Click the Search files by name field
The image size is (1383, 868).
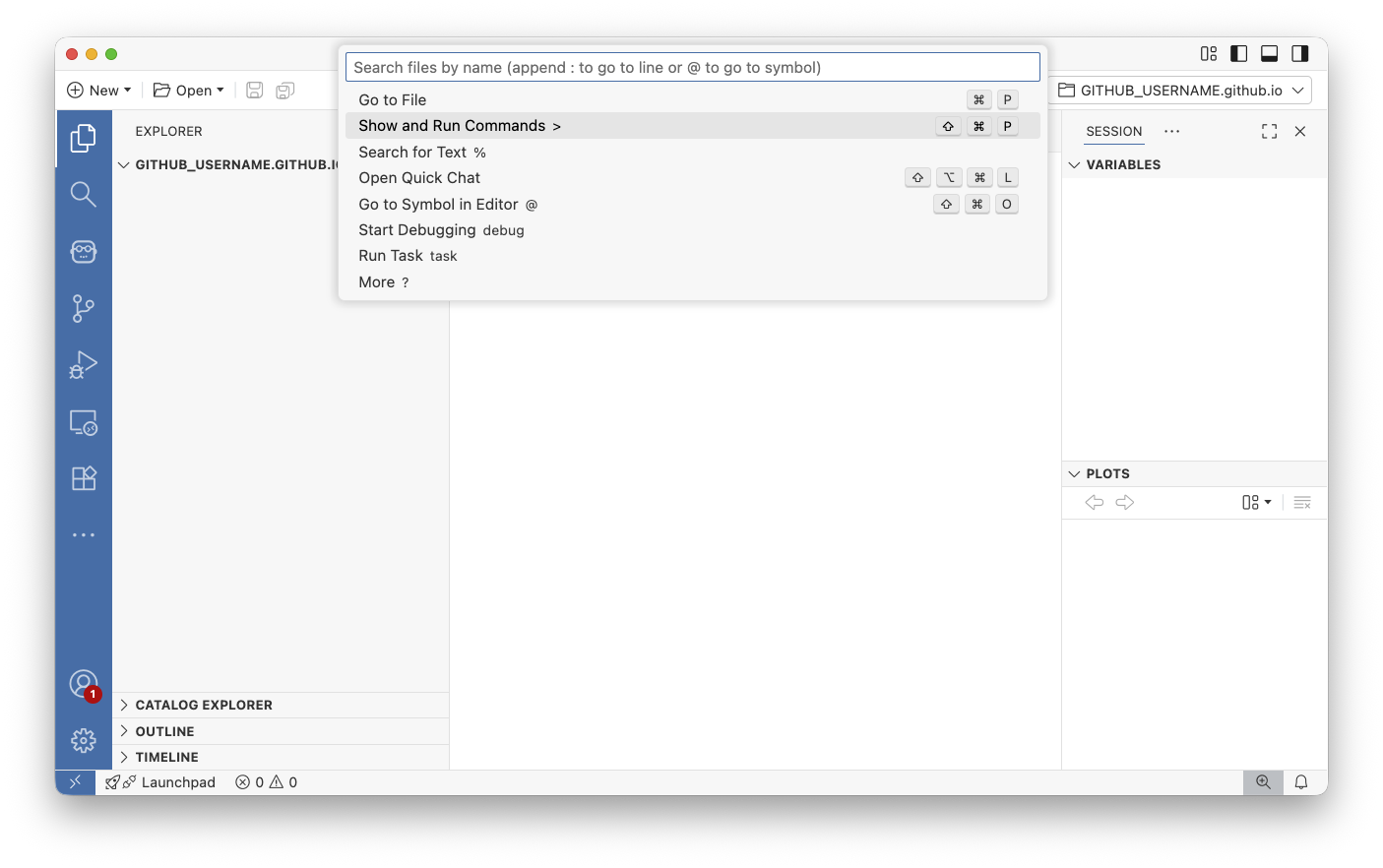tap(692, 67)
